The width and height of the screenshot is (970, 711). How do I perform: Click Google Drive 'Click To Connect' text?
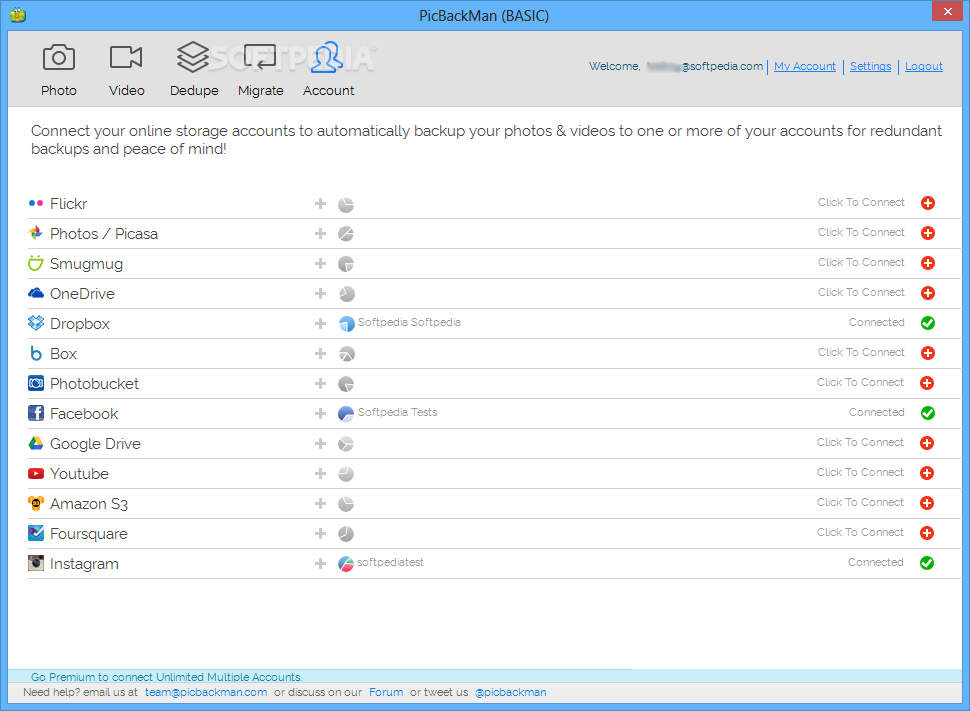[x=860, y=442]
